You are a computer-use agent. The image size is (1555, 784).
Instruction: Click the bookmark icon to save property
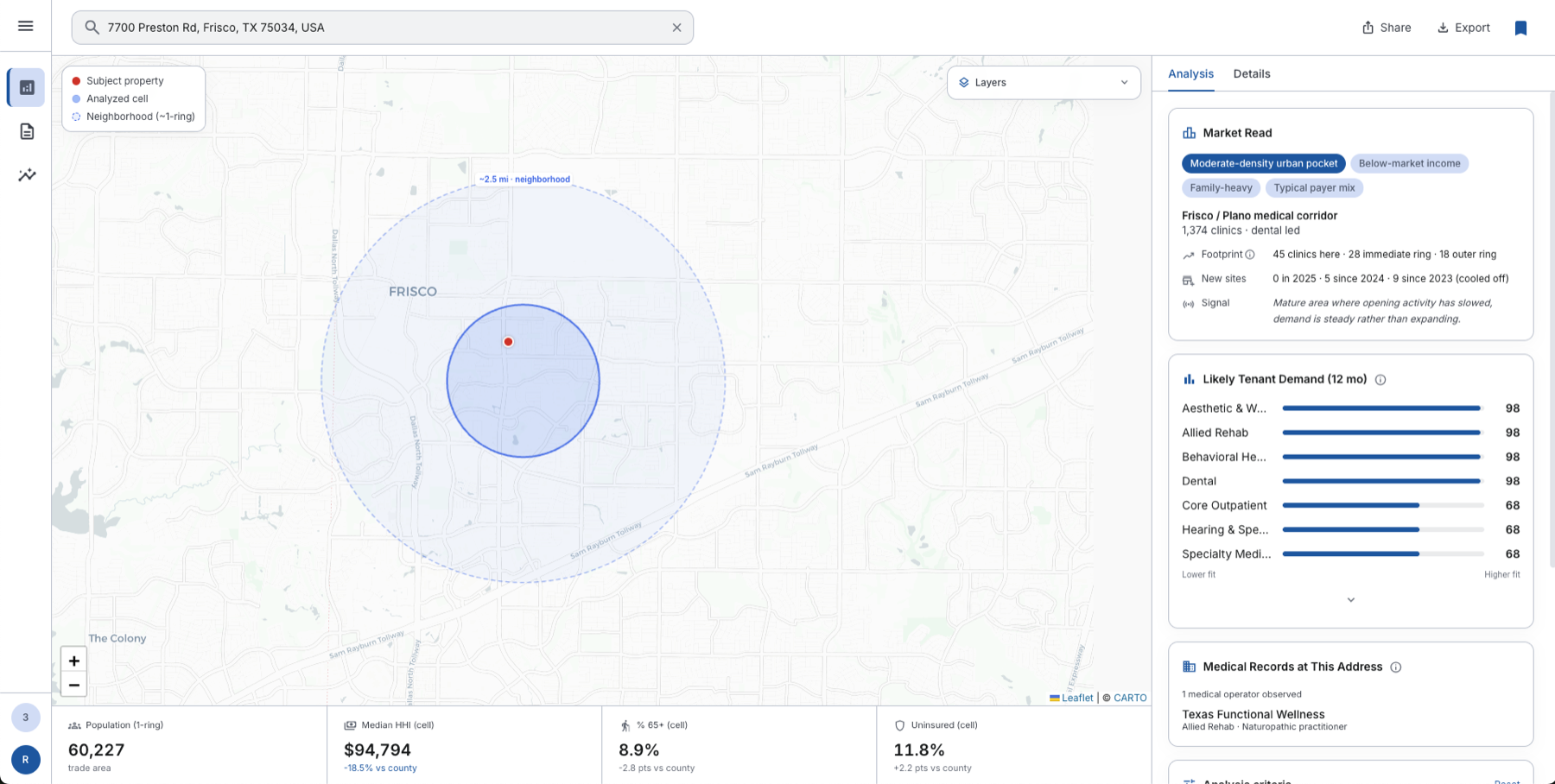click(x=1520, y=28)
